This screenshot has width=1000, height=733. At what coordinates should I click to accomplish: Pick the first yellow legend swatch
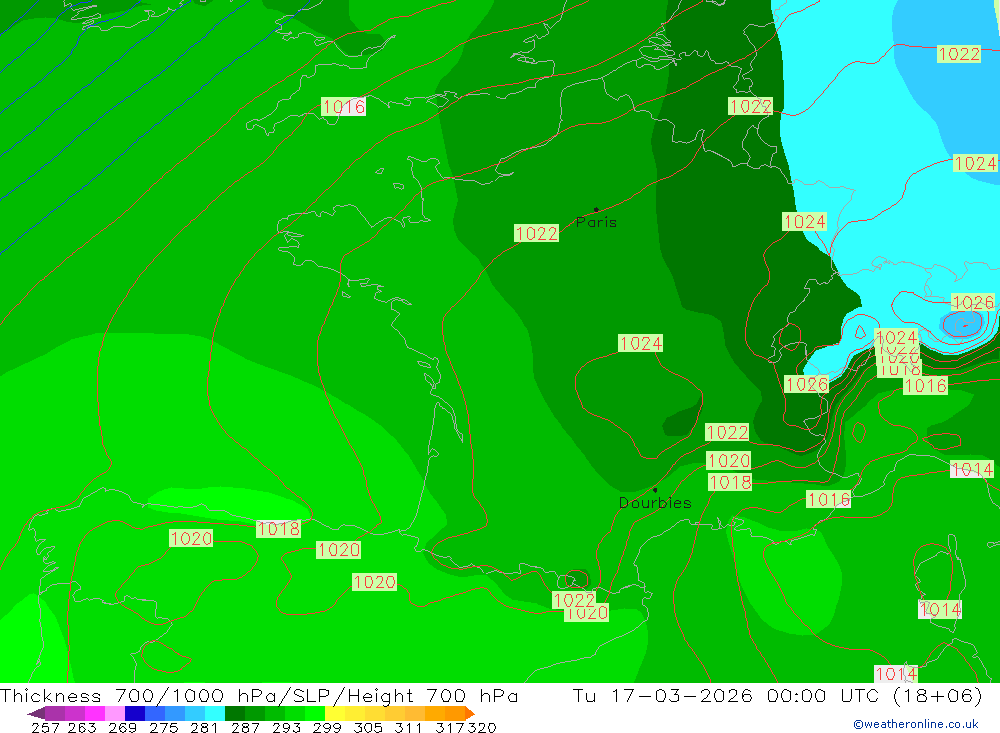pos(335,713)
